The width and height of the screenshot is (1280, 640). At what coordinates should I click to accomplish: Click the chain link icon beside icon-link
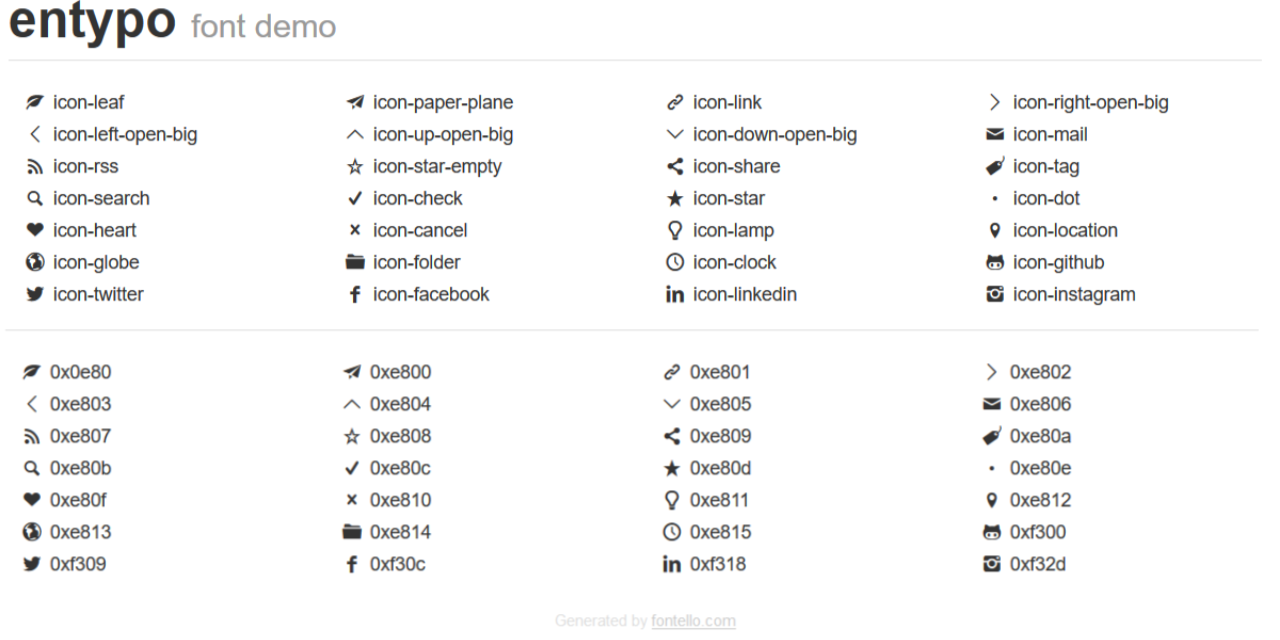click(675, 102)
